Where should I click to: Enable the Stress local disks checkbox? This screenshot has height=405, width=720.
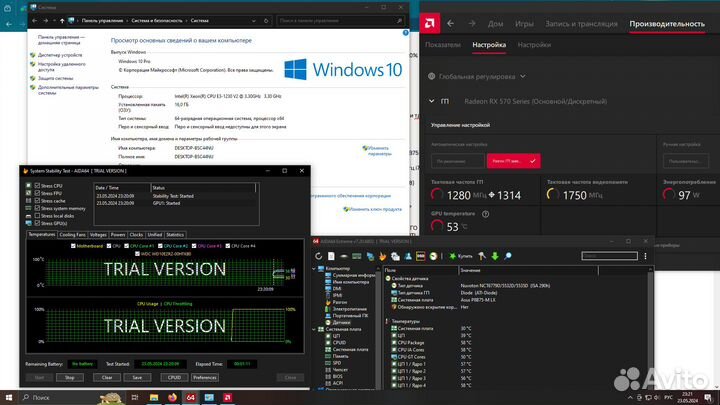click(x=37, y=215)
